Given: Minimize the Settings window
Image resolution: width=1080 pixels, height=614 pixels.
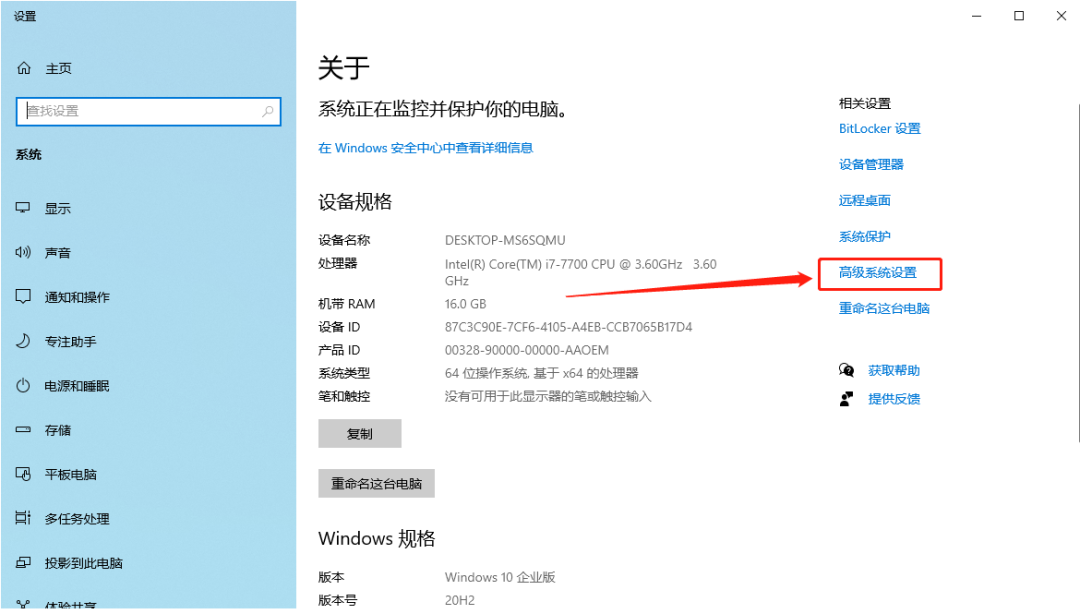Looking at the screenshot, I should point(976,16).
